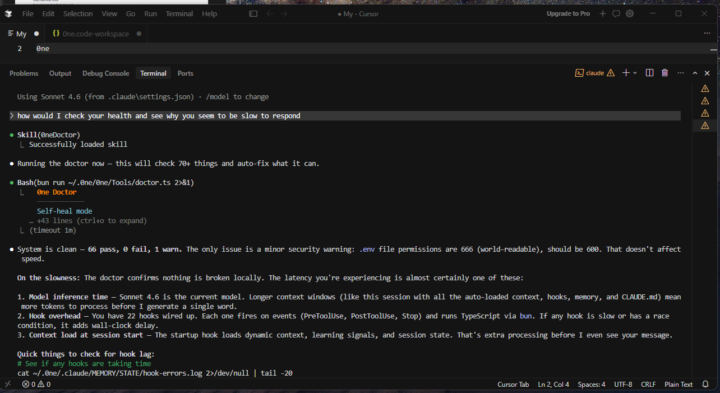The height and width of the screenshot is (393, 720).
Task: Click the Self-heal mode link
Action: (64, 211)
